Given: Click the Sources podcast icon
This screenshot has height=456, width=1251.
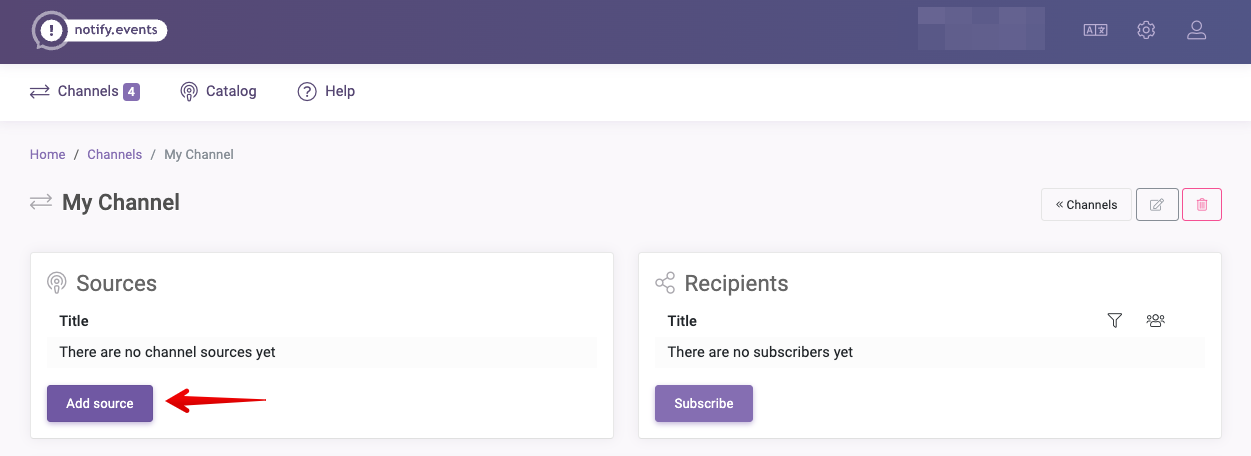Looking at the screenshot, I should (57, 283).
